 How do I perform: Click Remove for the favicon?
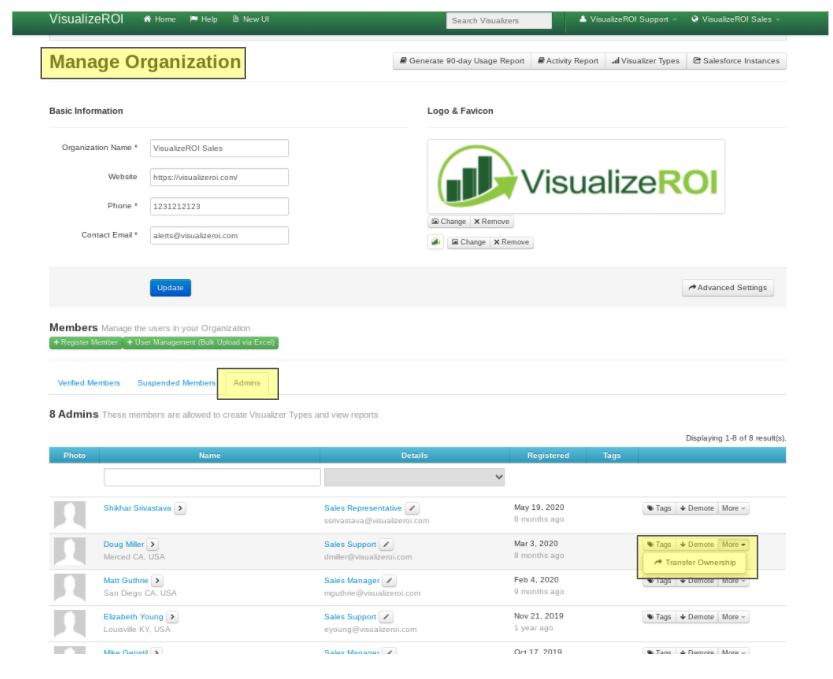pyautogui.click(x=512, y=242)
